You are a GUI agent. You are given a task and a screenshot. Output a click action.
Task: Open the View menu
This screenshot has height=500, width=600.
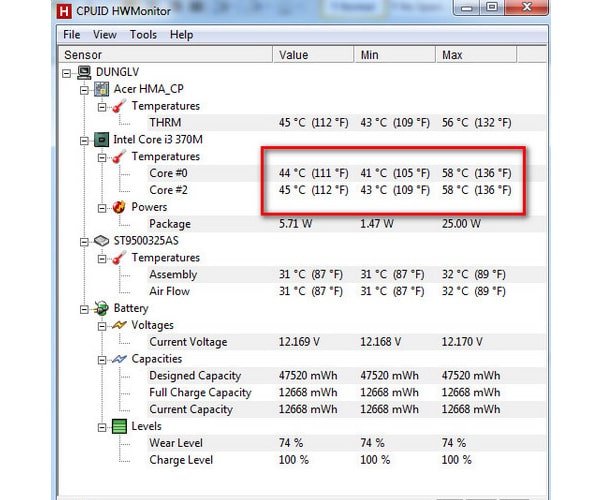104,35
